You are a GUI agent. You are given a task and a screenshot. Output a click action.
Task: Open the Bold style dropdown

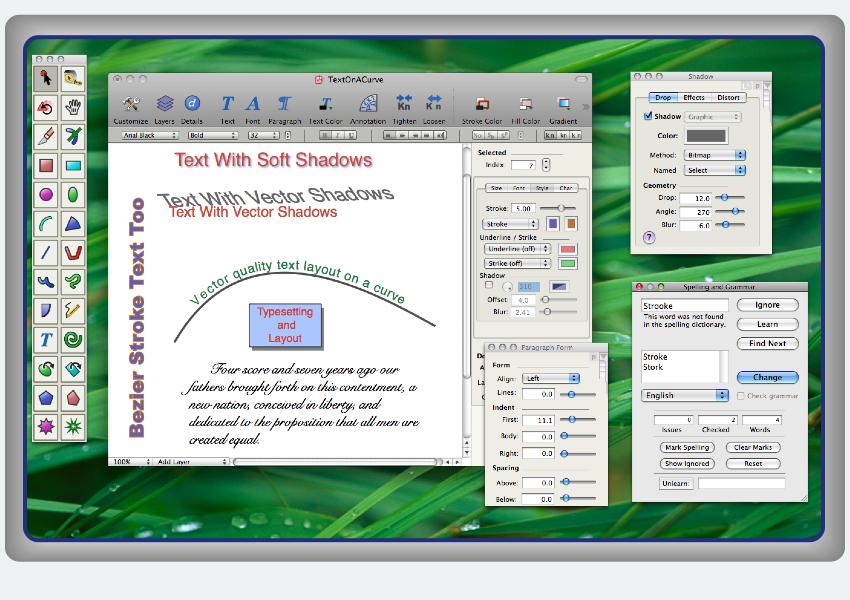coord(212,136)
